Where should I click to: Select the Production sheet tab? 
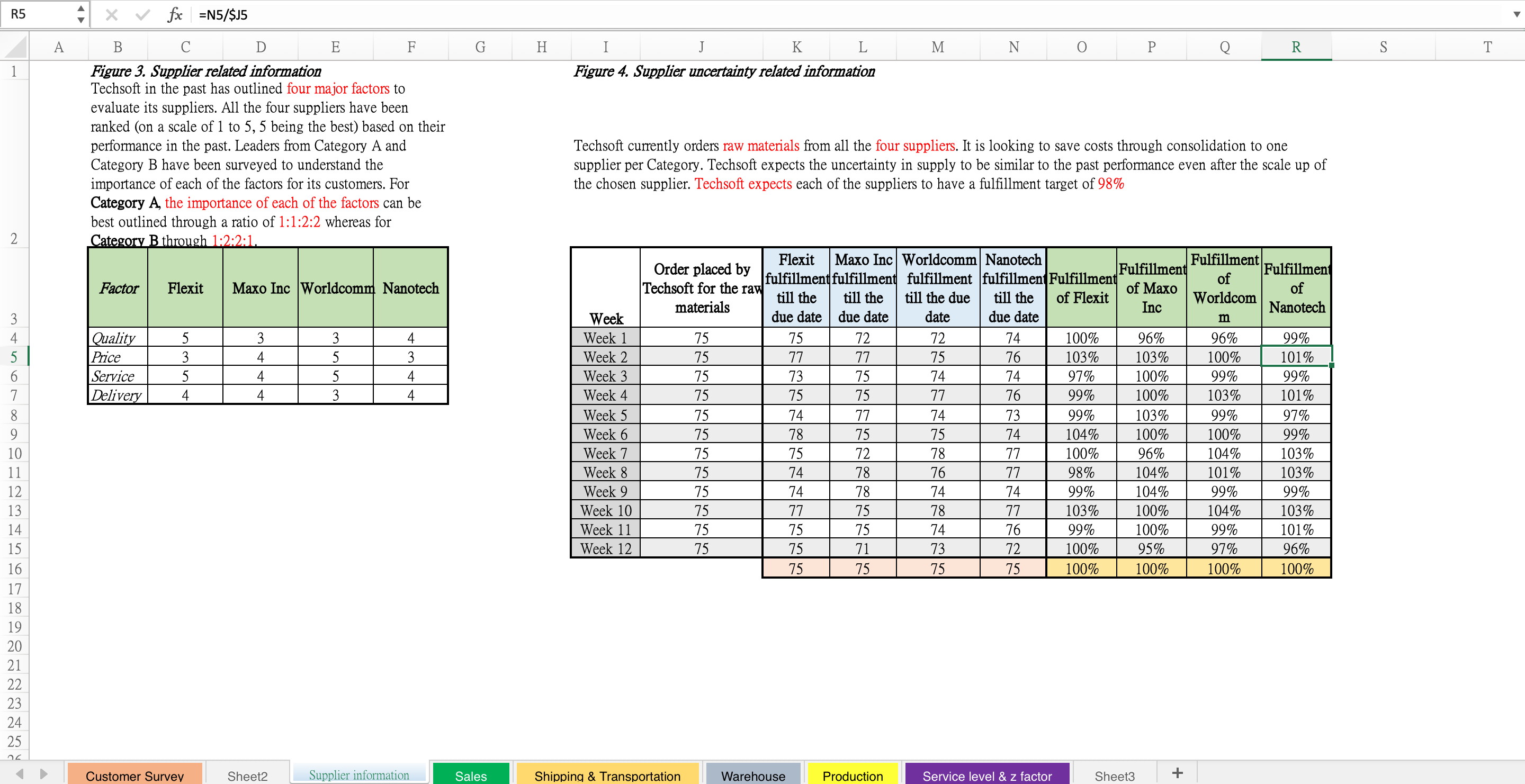(x=852, y=776)
